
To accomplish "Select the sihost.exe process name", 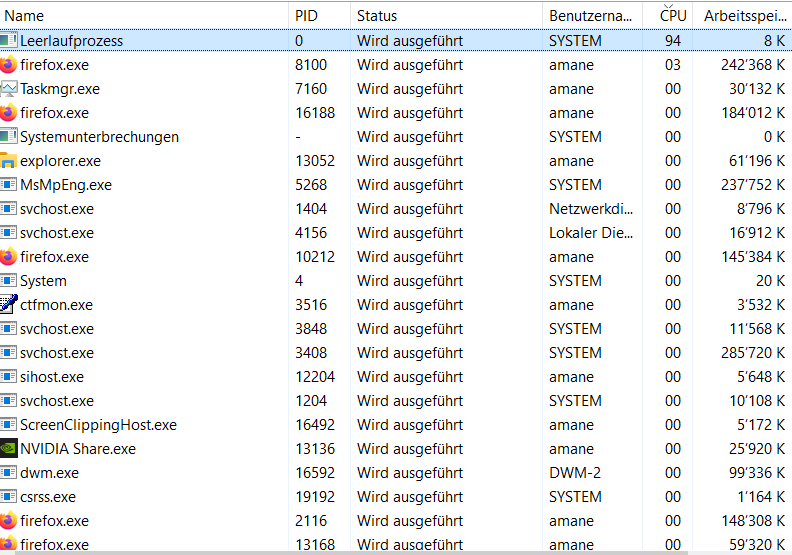I will (52, 377).
